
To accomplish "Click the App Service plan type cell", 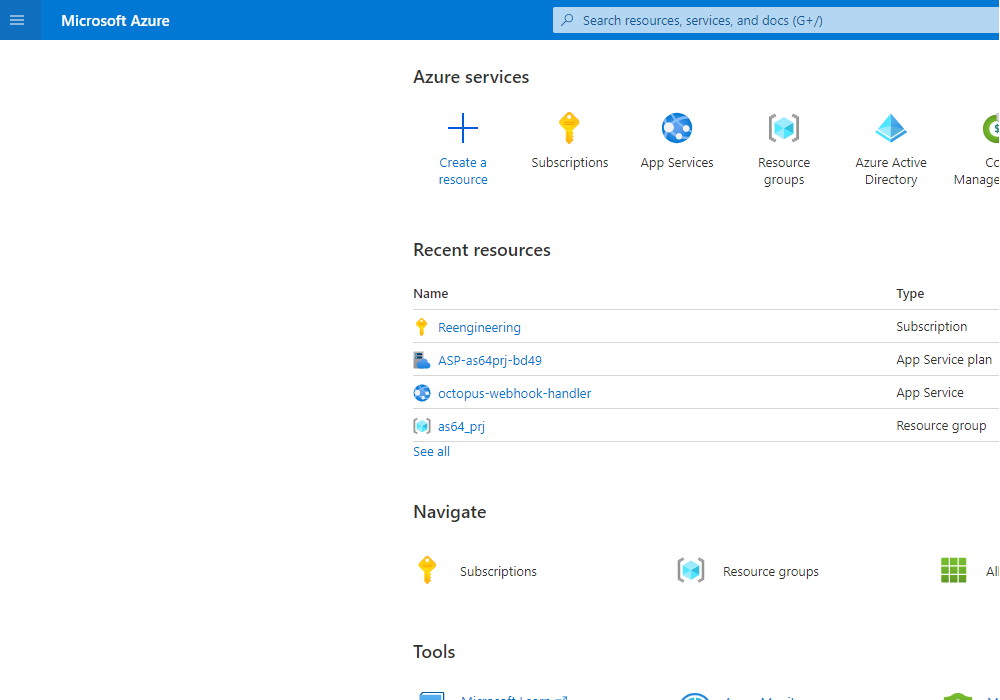I will coord(944,360).
